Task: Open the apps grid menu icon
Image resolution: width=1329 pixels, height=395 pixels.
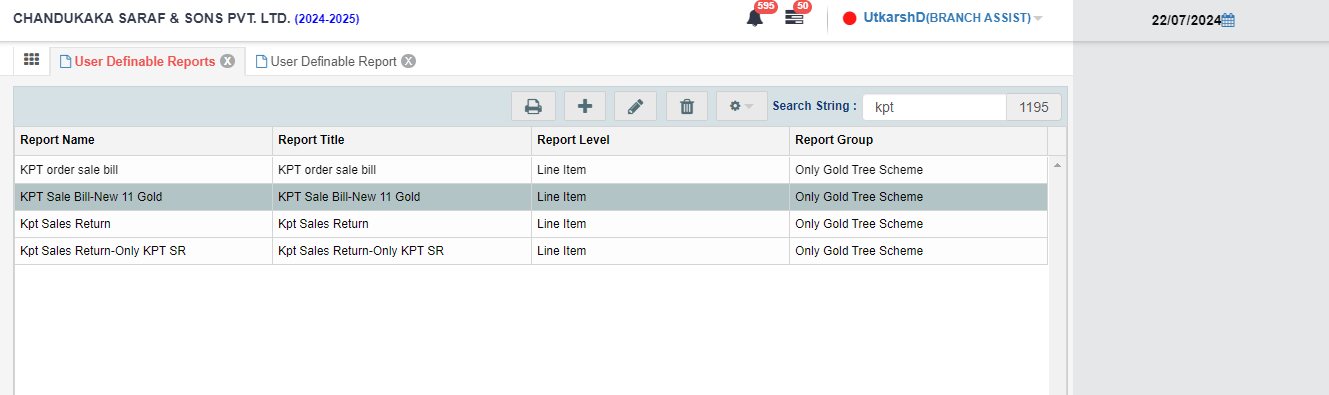Action: [31, 60]
